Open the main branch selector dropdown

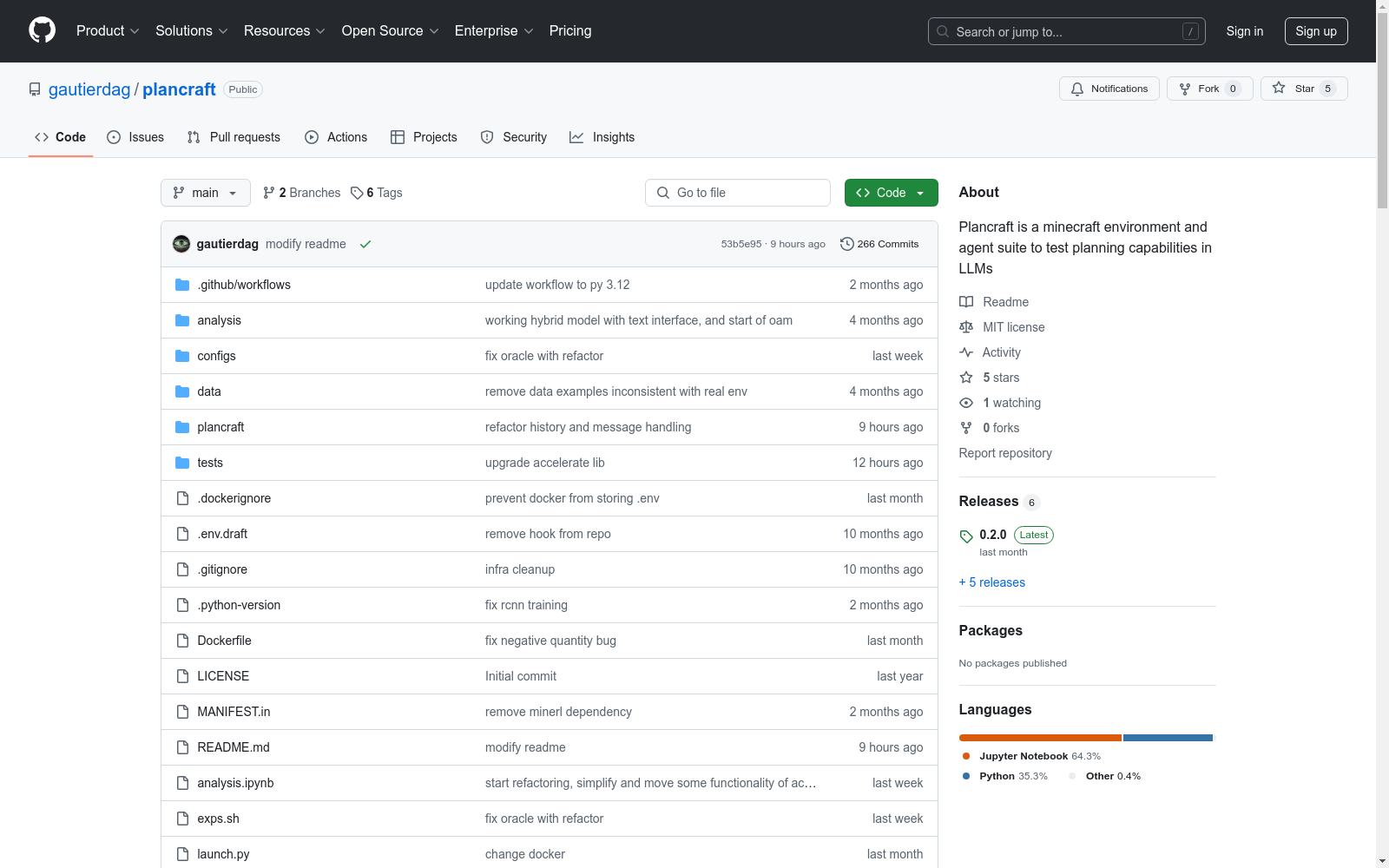coord(206,193)
